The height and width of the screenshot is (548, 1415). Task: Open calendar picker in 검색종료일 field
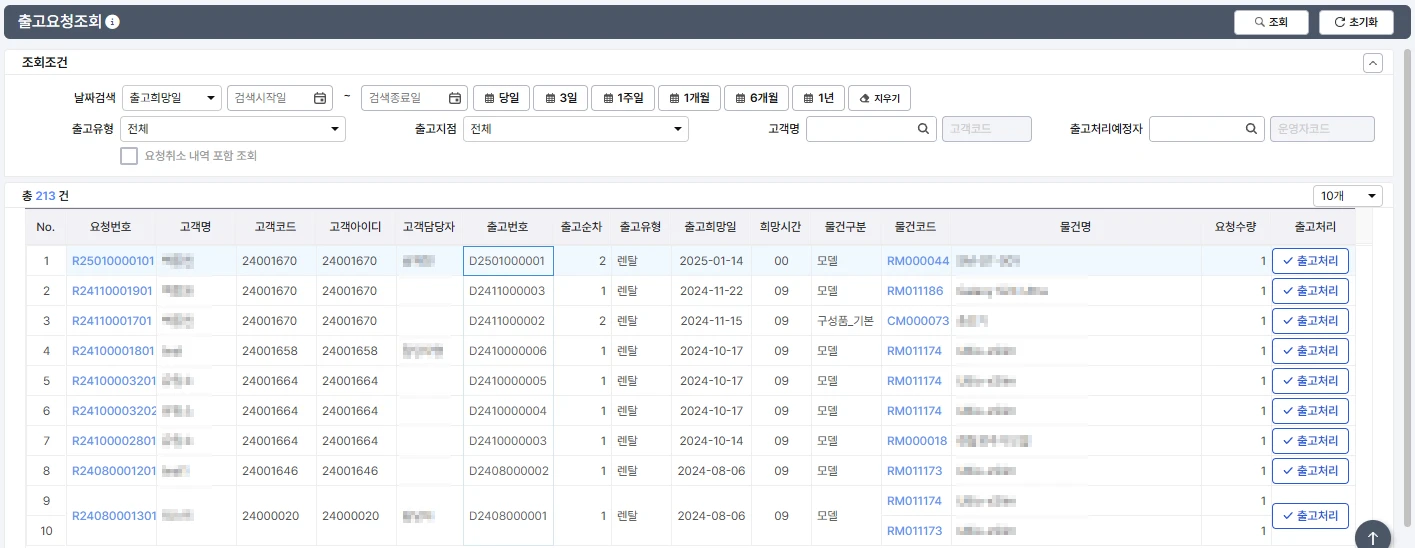click(455, 98)
